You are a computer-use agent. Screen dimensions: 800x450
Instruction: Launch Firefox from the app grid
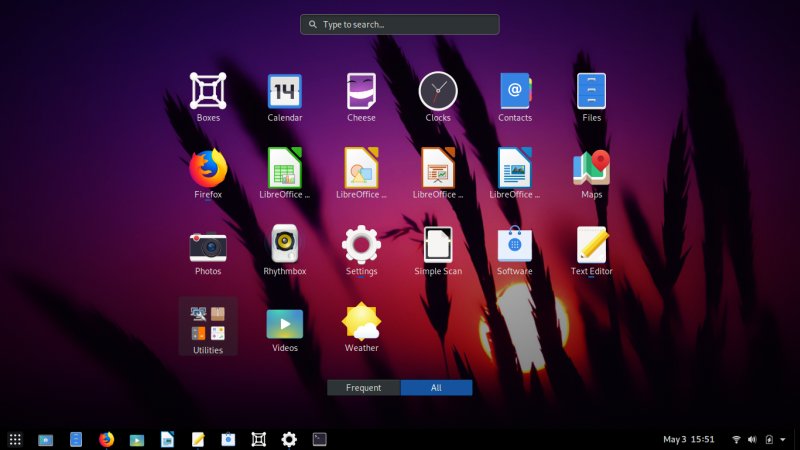click(x=208, y=173)
